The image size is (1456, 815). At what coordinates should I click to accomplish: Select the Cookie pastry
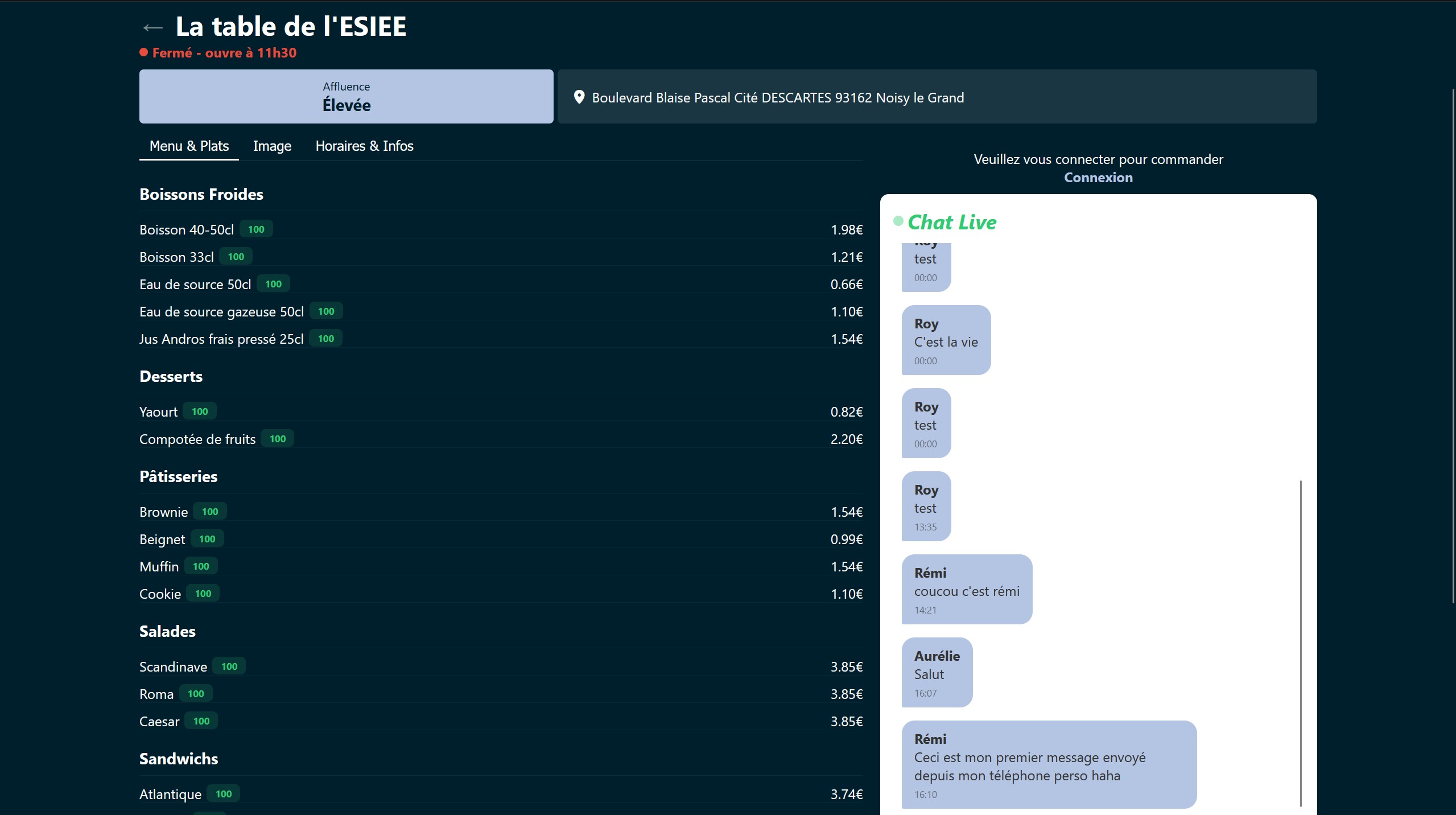[501, 594]
